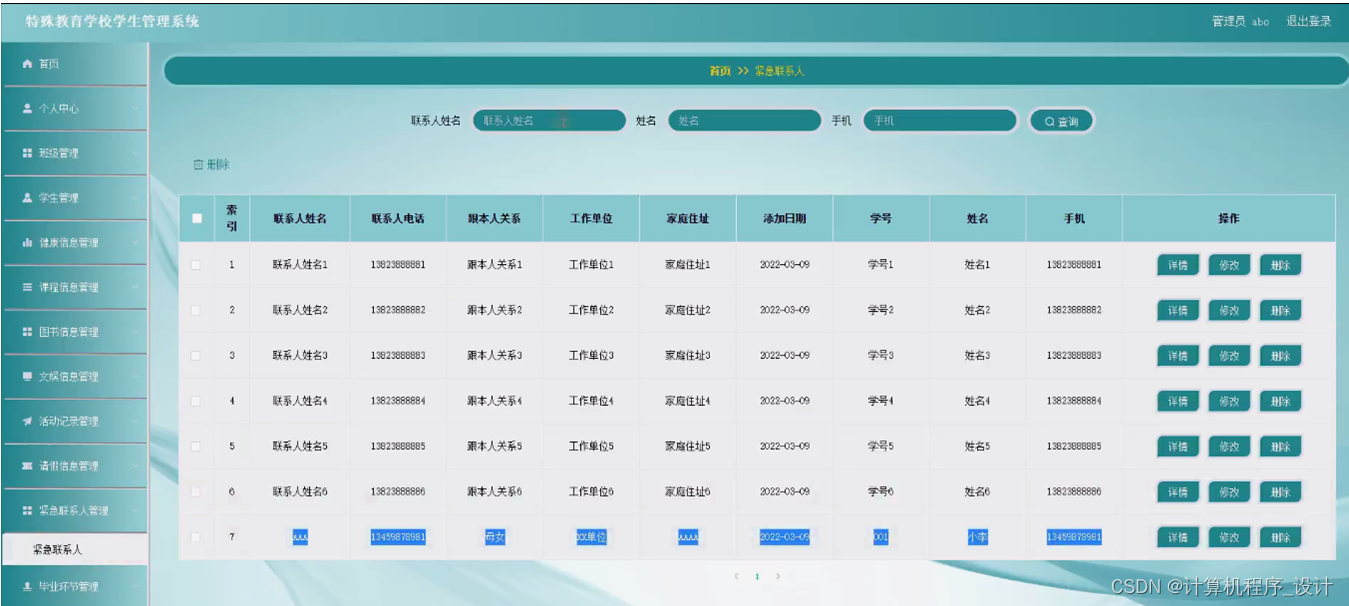1349x606 pixels.
Task: Expand the 个人中心 menu arrow
Action: pyautogui.click(x=134, y=109)
